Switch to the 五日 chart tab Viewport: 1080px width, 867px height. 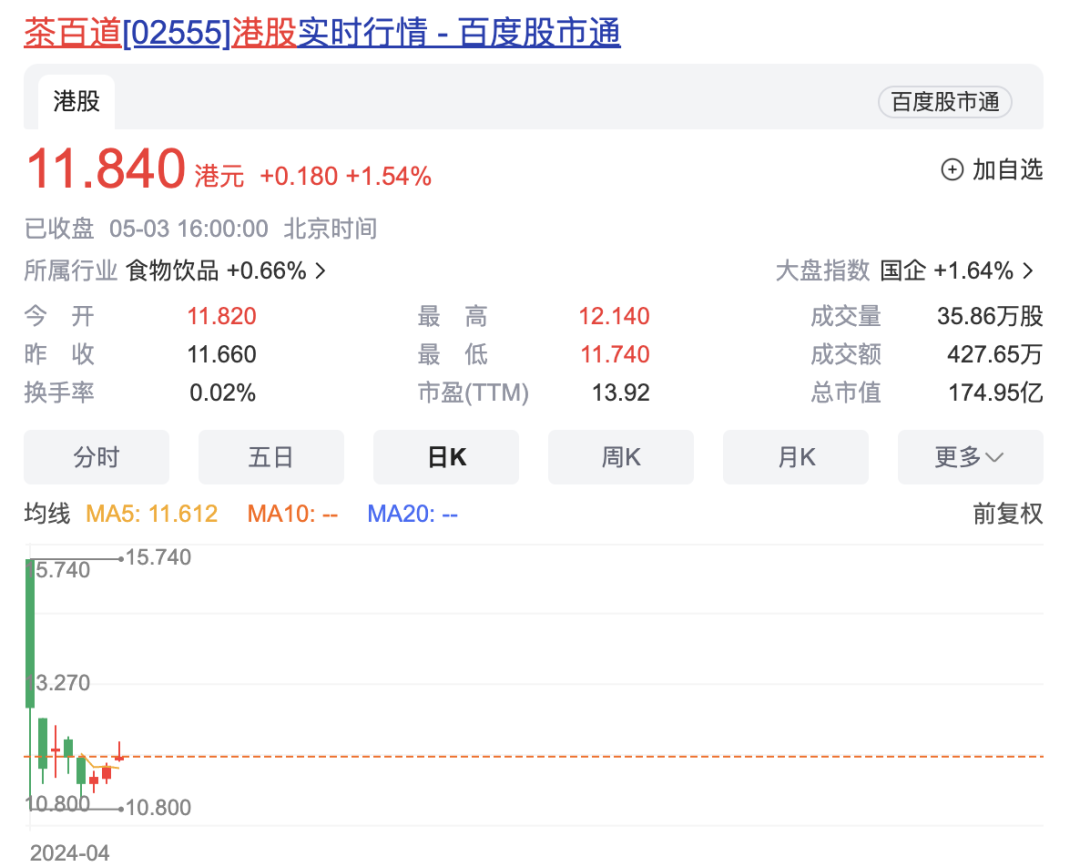[x=271, y=457]
